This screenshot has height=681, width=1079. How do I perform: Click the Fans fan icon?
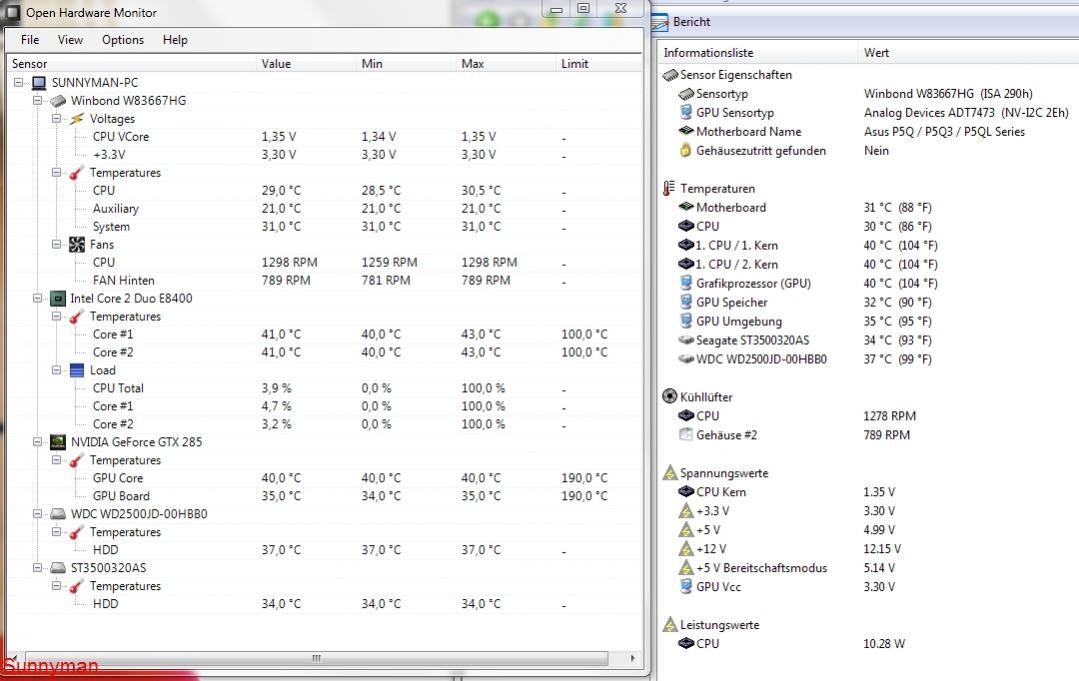(77, 245)
